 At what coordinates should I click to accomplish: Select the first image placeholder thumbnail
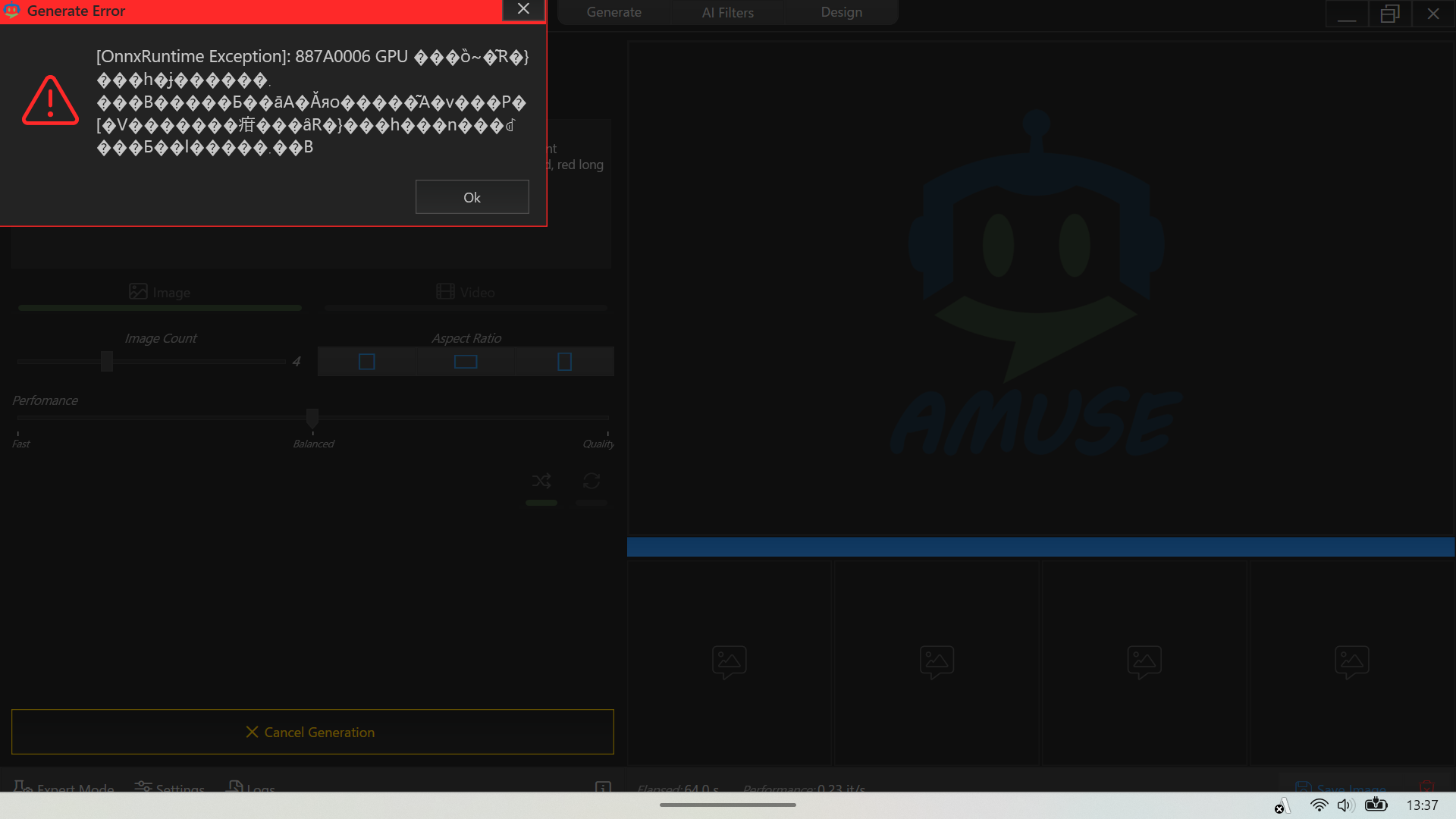729,661
